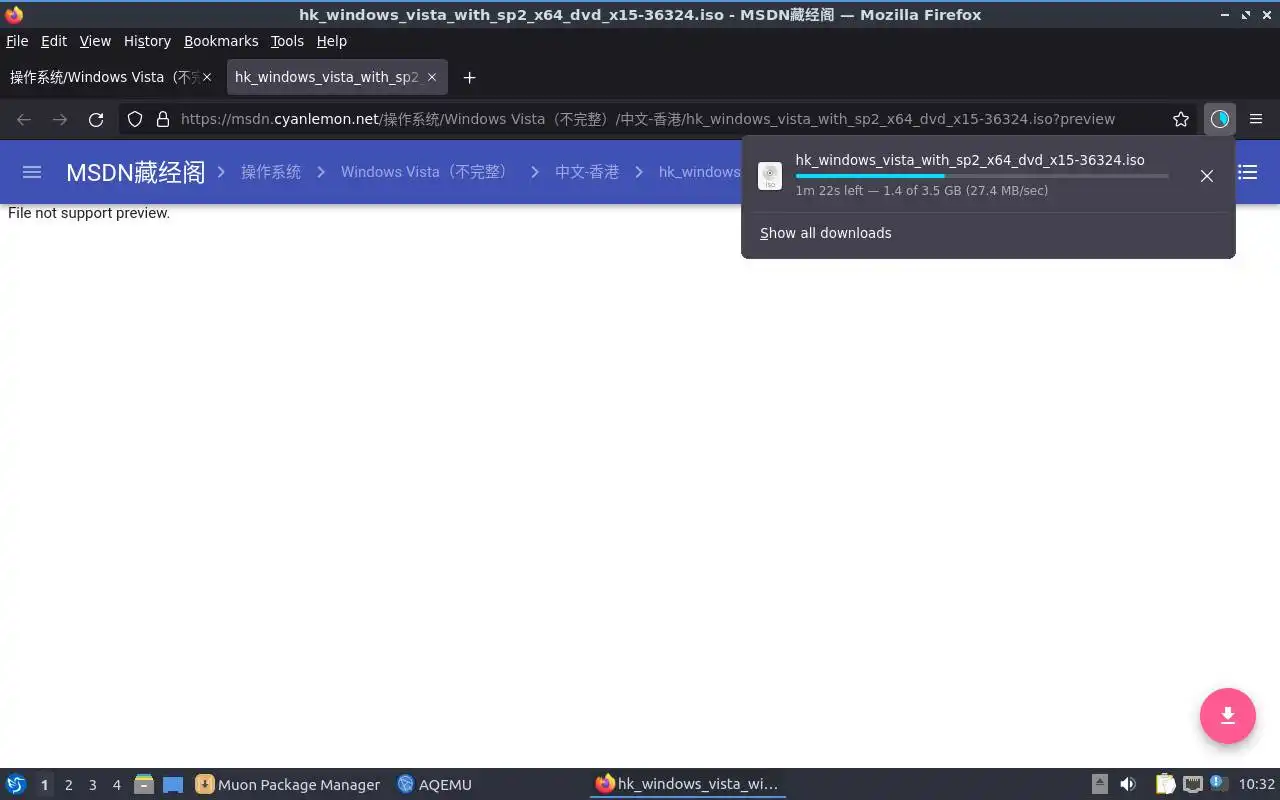The width and height of the screenshot is (1280, 800).
Task: Open network status tray icon
Action: click(x=1192, y=784)
